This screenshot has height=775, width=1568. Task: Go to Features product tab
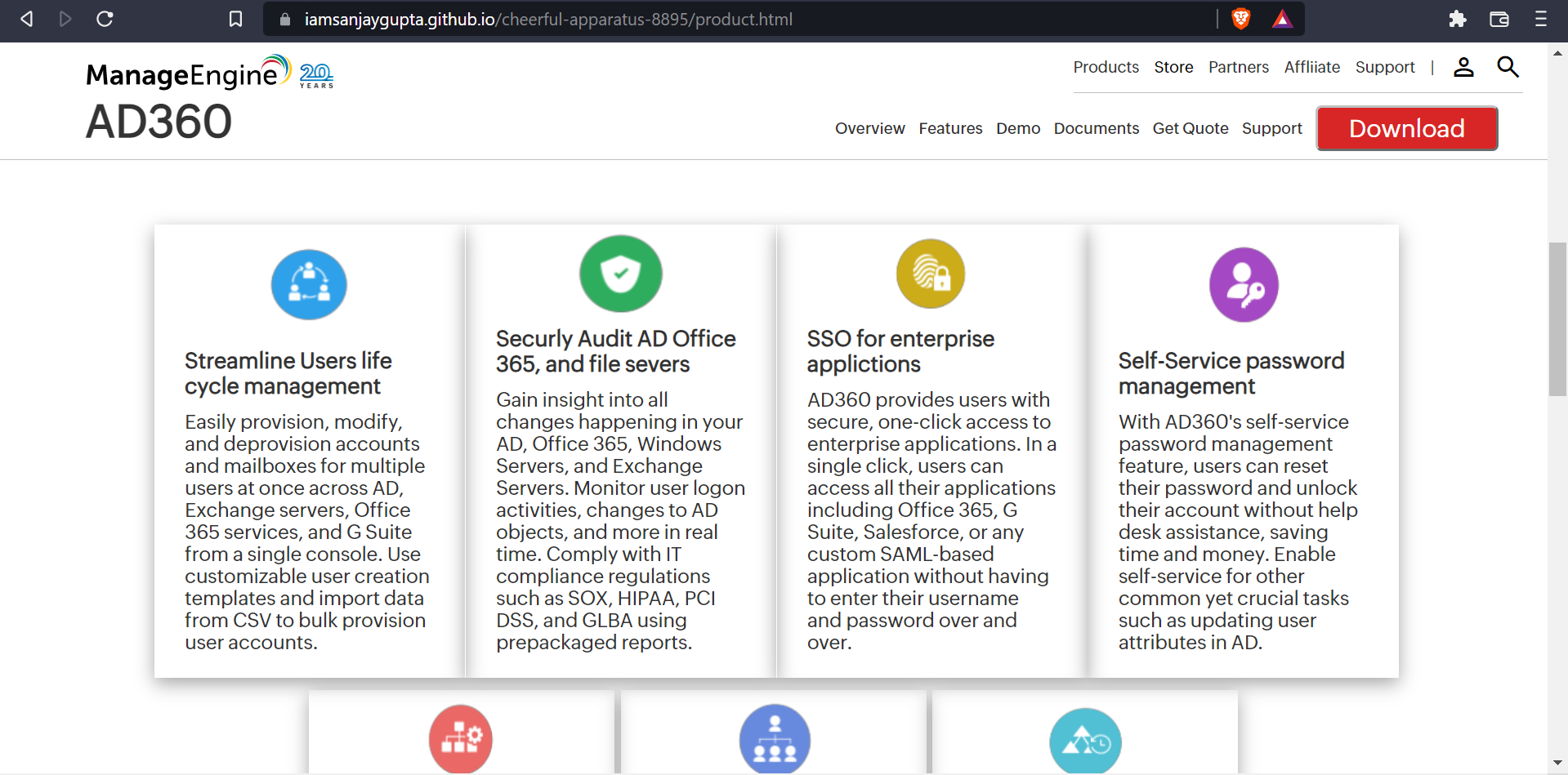click(950, 128)
